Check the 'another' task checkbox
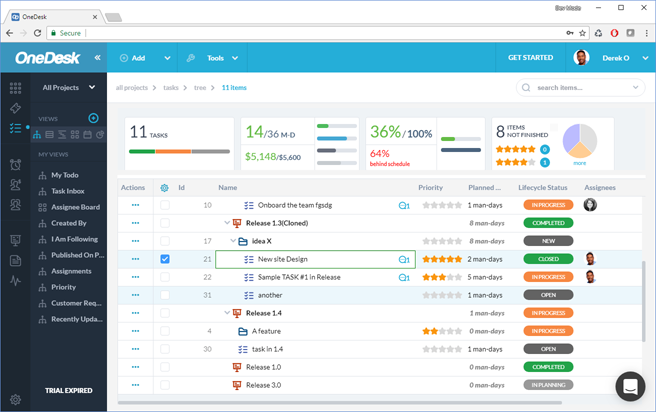This screenshot has width=656, height=412. pyautogui.click(x=165, y=295)
